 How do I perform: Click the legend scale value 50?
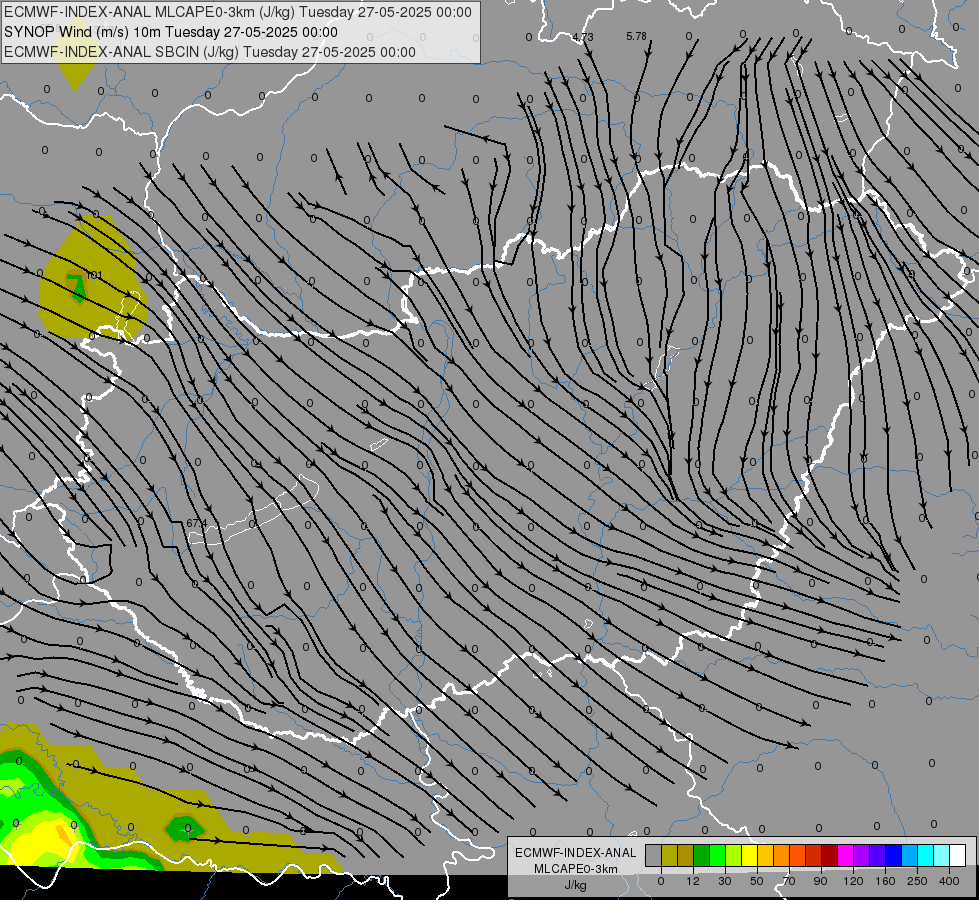click(x=757, y=881)
